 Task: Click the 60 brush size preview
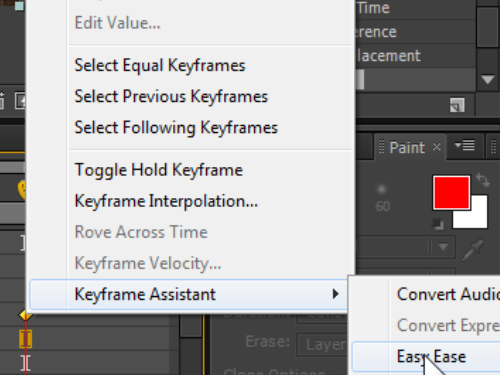[382, 199]
